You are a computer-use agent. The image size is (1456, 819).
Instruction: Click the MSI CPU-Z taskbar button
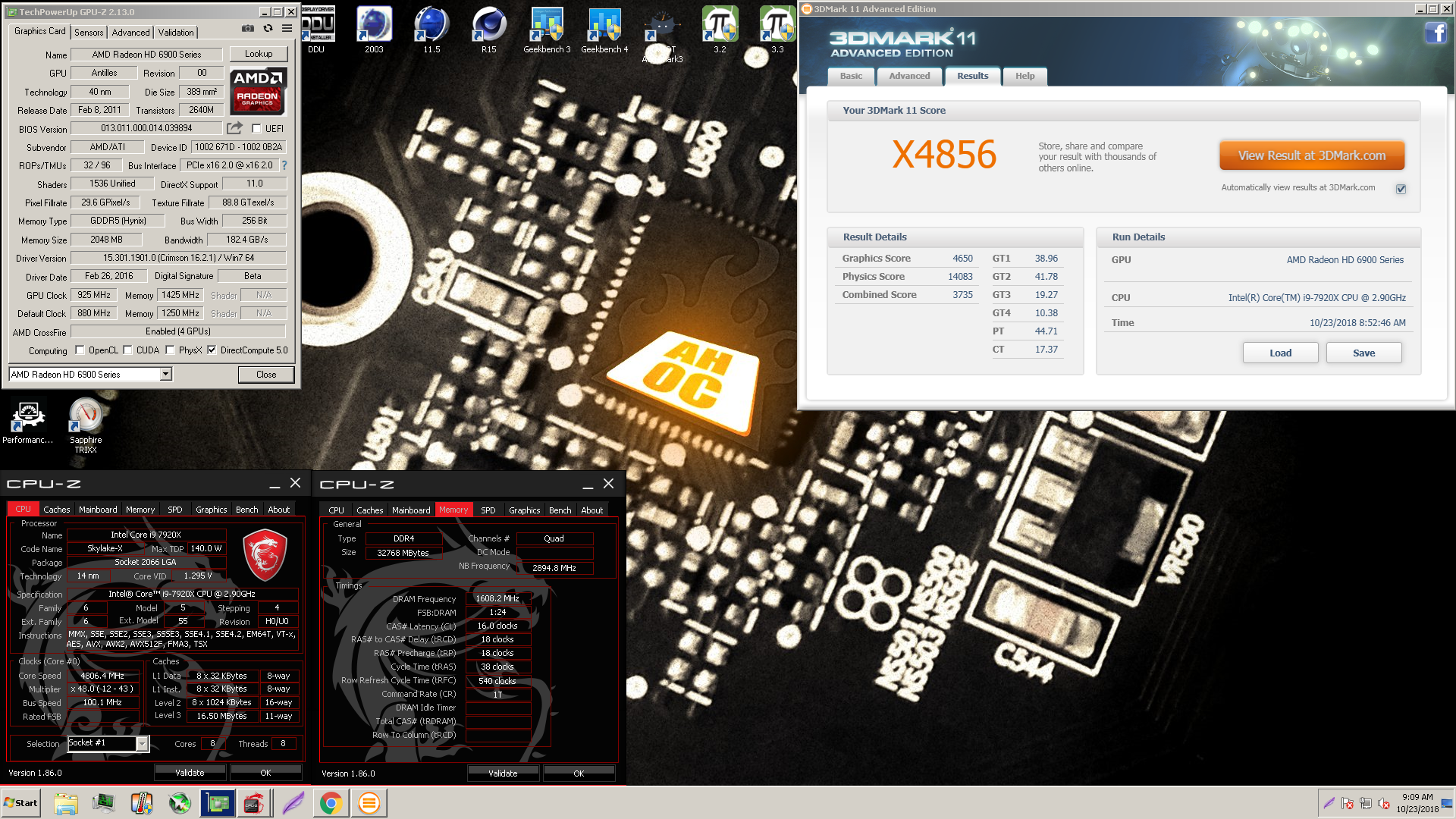(x=254, y=803)
